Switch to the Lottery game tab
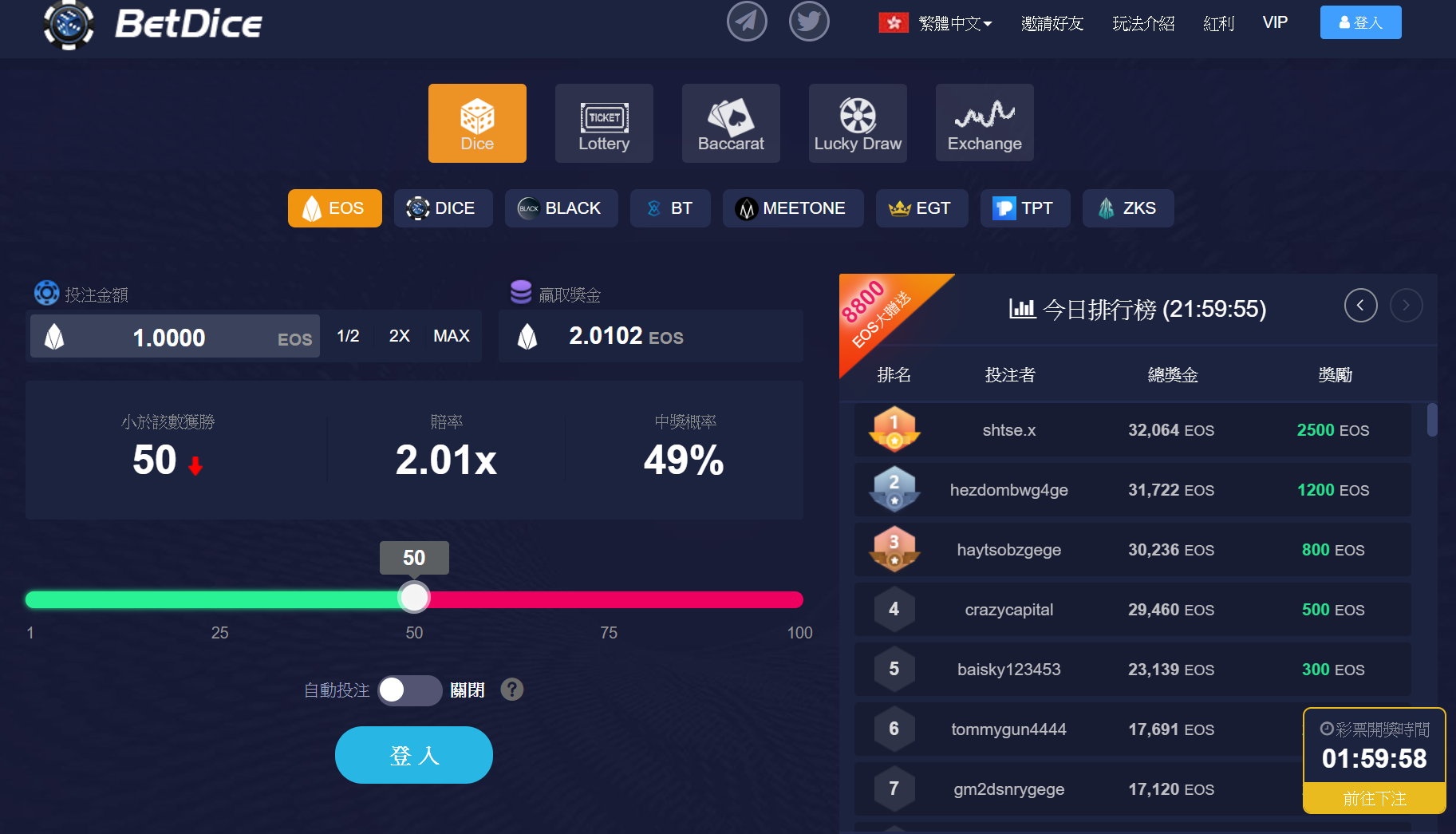Image resolution: width=1456 pixels, height=834 pixels. [x=604, y=123]
